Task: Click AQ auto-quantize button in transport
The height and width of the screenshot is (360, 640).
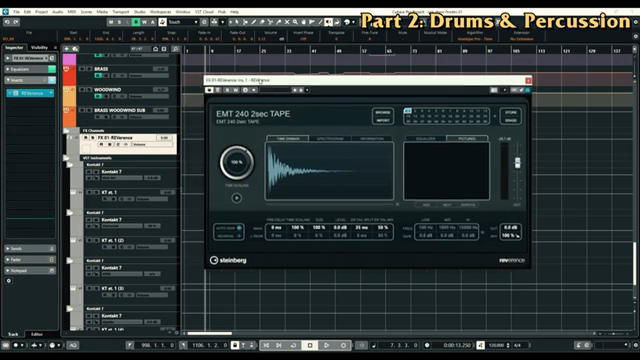Action: click(x=73, y=345)
